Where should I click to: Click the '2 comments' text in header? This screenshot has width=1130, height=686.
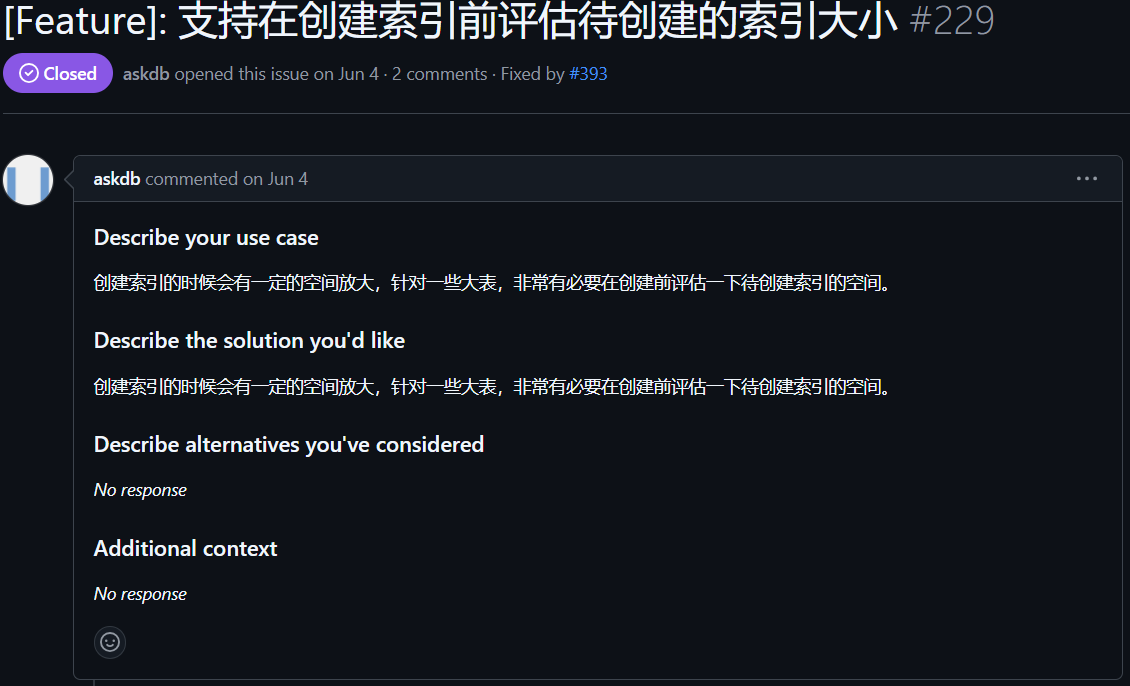[440, 74]
